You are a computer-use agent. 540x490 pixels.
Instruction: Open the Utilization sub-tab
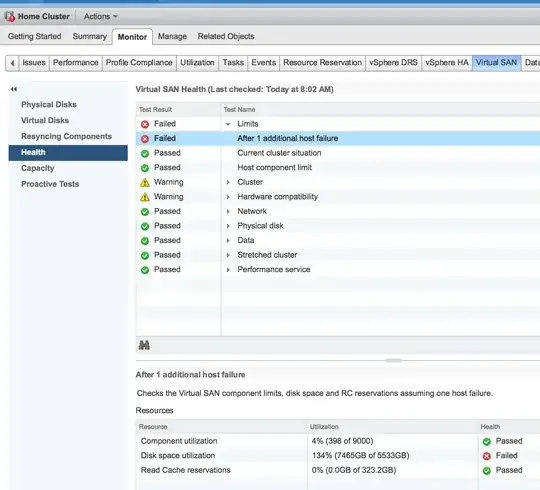pos(197,63)
